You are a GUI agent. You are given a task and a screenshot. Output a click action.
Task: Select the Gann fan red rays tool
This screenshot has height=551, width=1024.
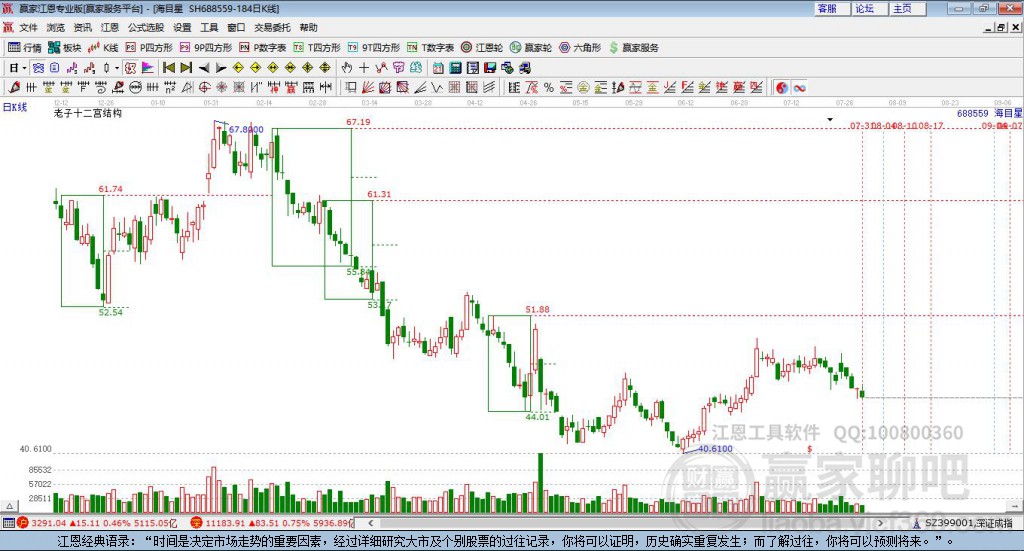pyautogui.click(x=368, y=87)
